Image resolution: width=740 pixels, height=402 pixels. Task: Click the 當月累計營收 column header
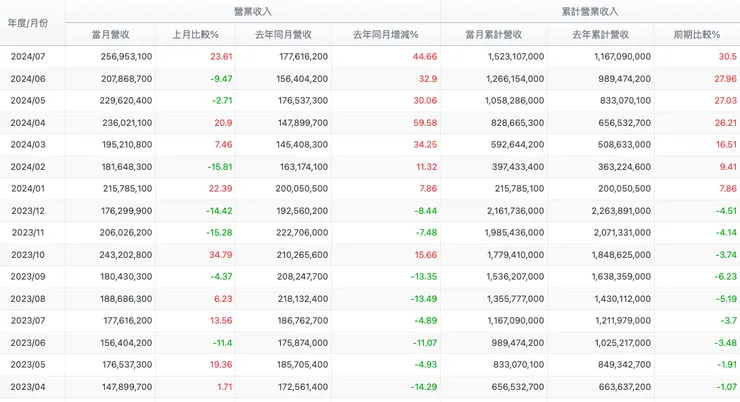coord(494,34)
